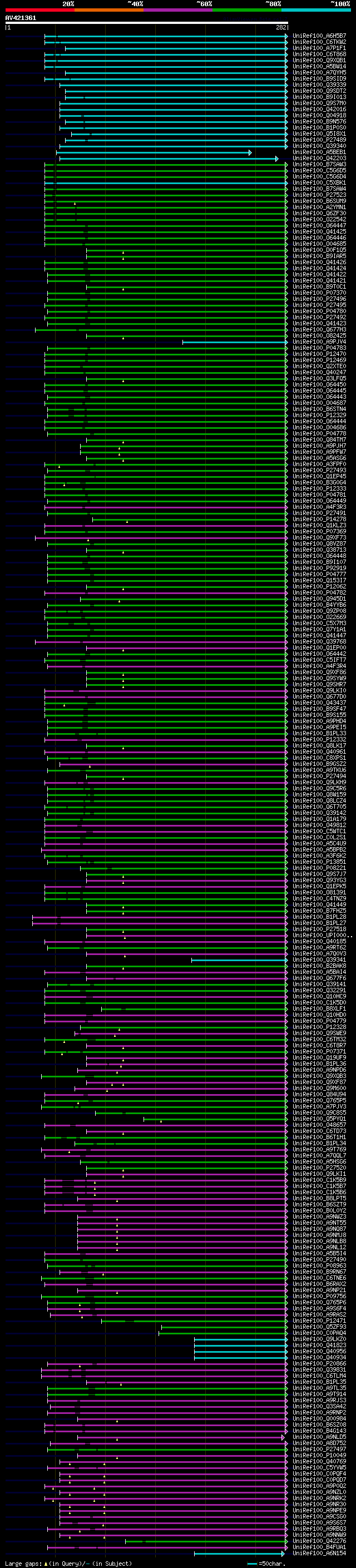The height and width of the screenshot is (1568, 356).
Task: Select hit label UniRef100_P27523
Action: tap(319, 195)
